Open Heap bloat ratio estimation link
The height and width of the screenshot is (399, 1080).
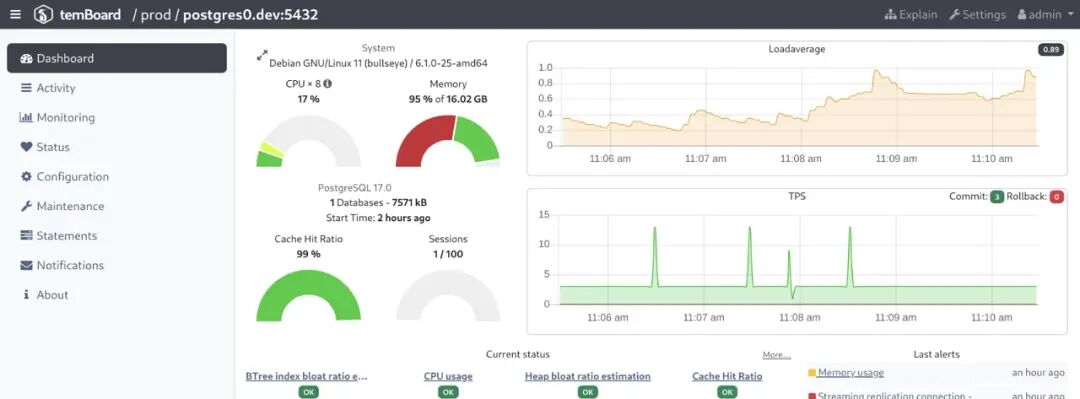tap(588, 376)
